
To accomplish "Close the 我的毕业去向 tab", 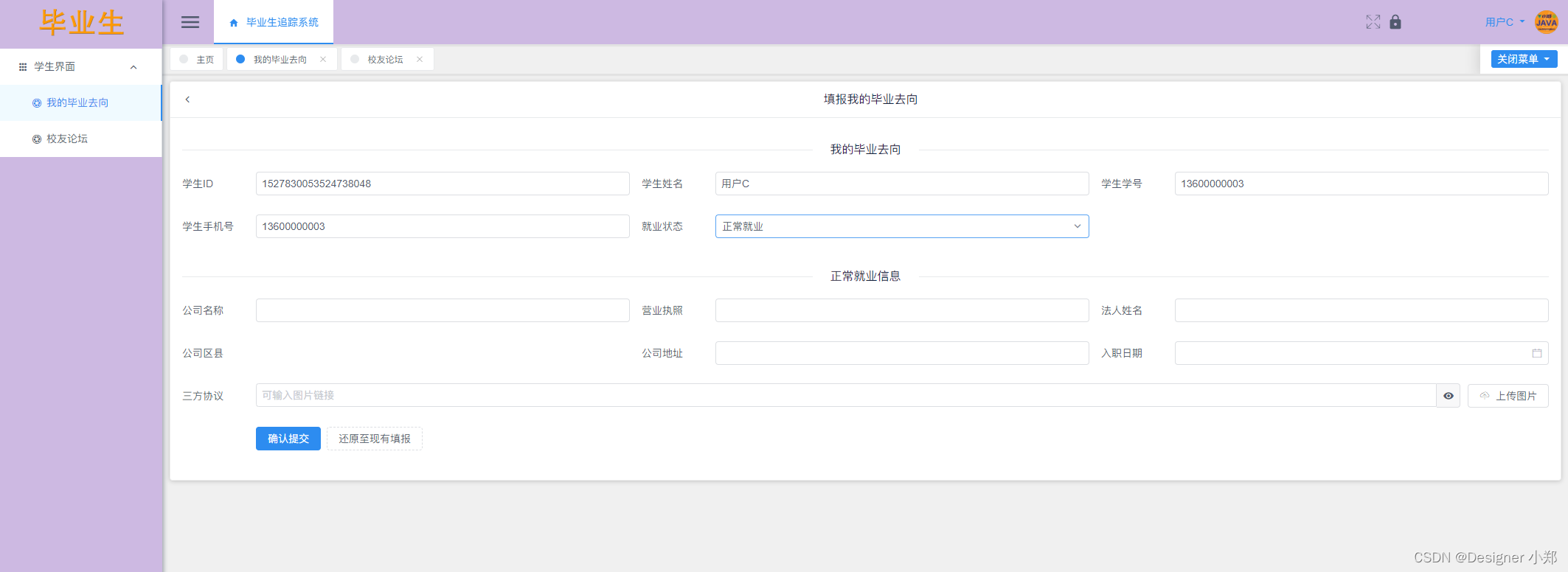I will point(323,59).
